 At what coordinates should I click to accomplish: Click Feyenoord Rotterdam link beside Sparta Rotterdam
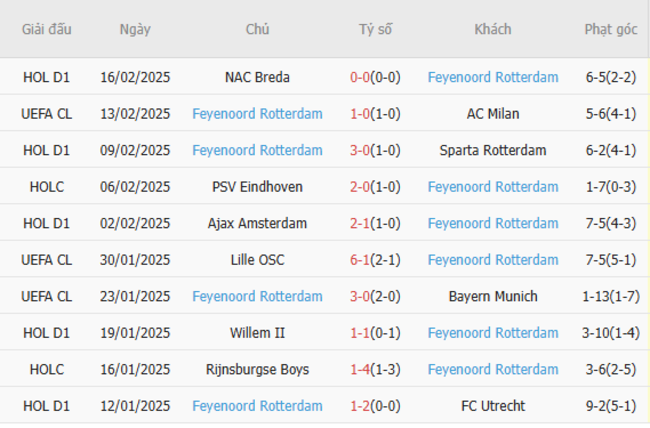257,150
